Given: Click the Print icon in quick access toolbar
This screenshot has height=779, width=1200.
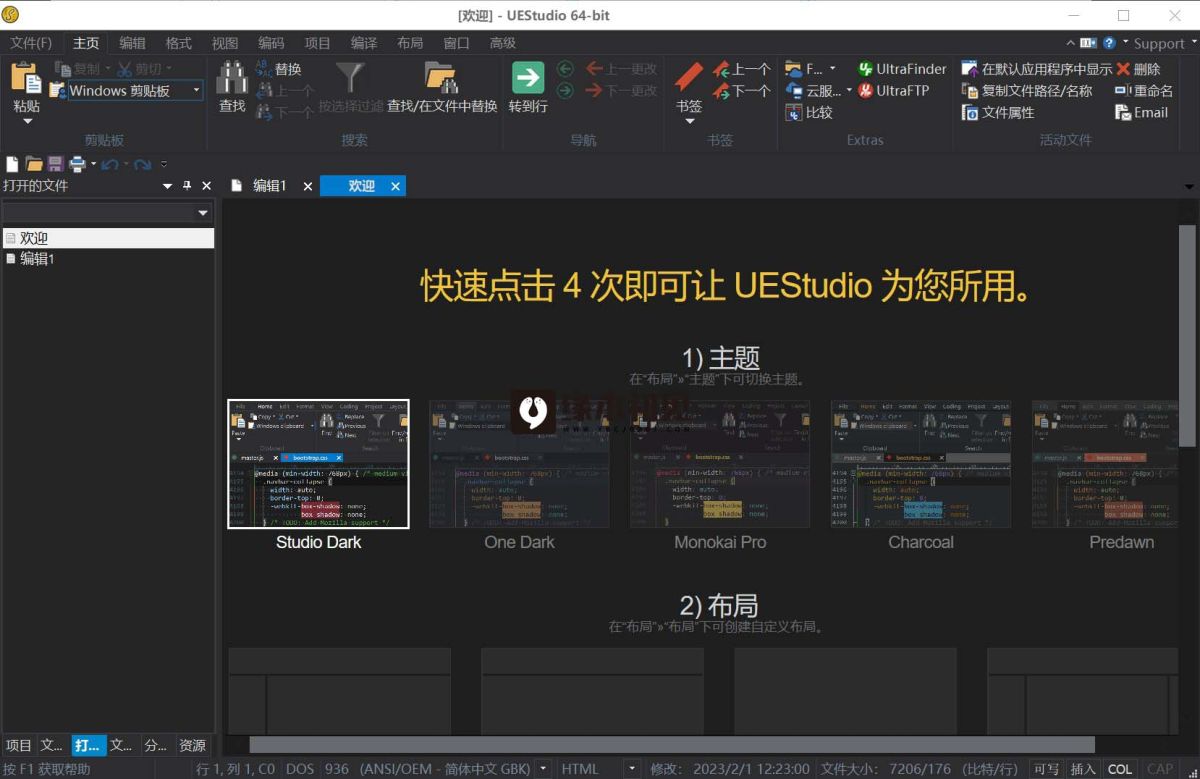Looking at the screenshot, I should (x=77, y=164).
